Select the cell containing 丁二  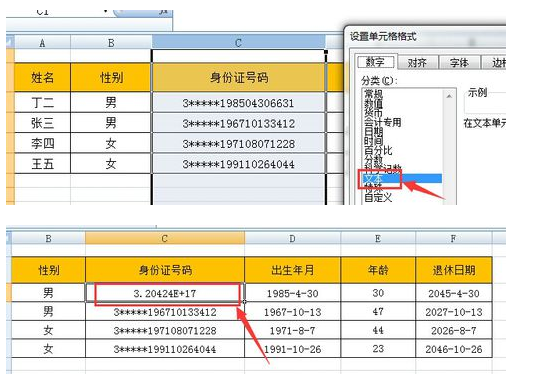click(x=42, y=102)
